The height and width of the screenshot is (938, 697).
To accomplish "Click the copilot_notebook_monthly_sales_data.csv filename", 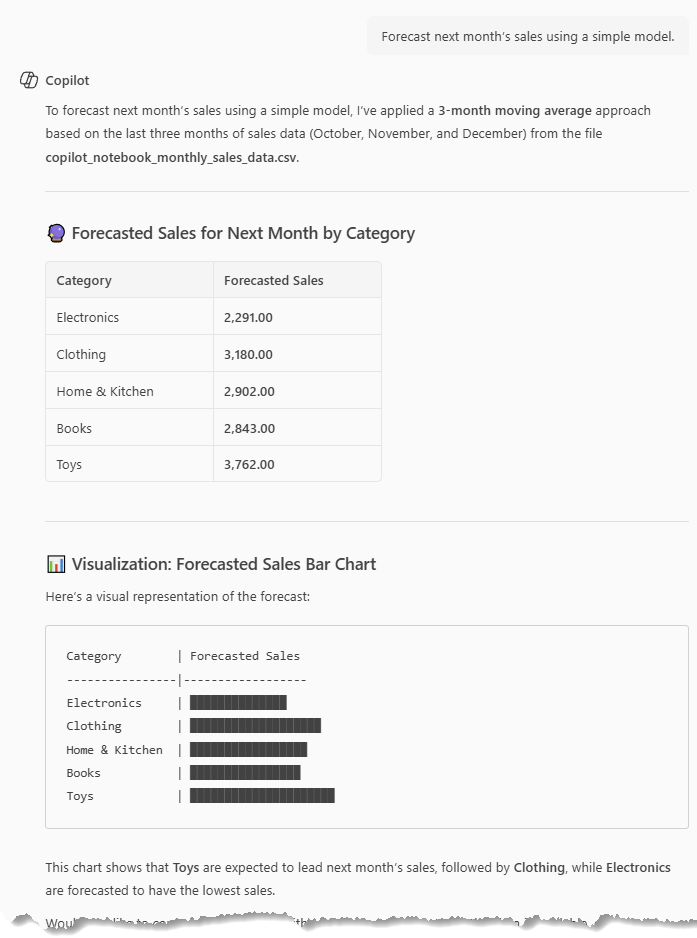I will 171,157.
